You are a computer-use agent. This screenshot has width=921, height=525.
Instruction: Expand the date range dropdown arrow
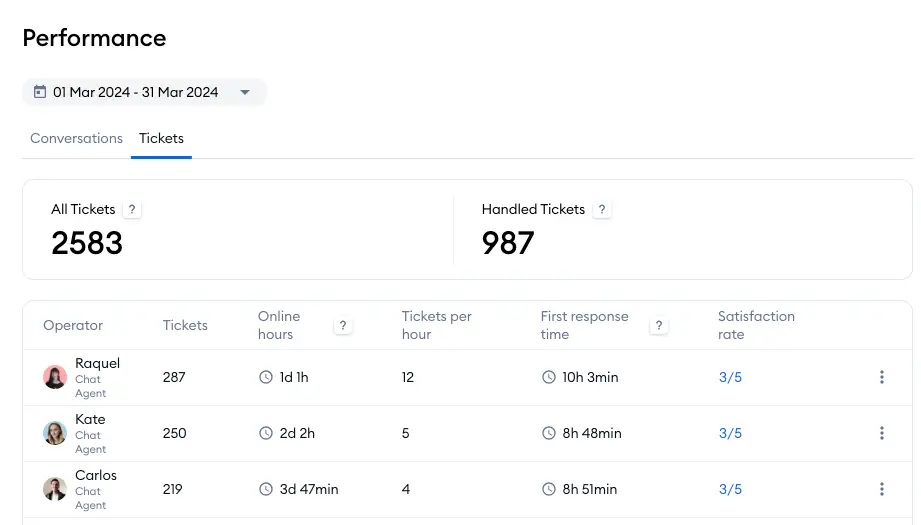pyautogui.click(x=245, y=92)
